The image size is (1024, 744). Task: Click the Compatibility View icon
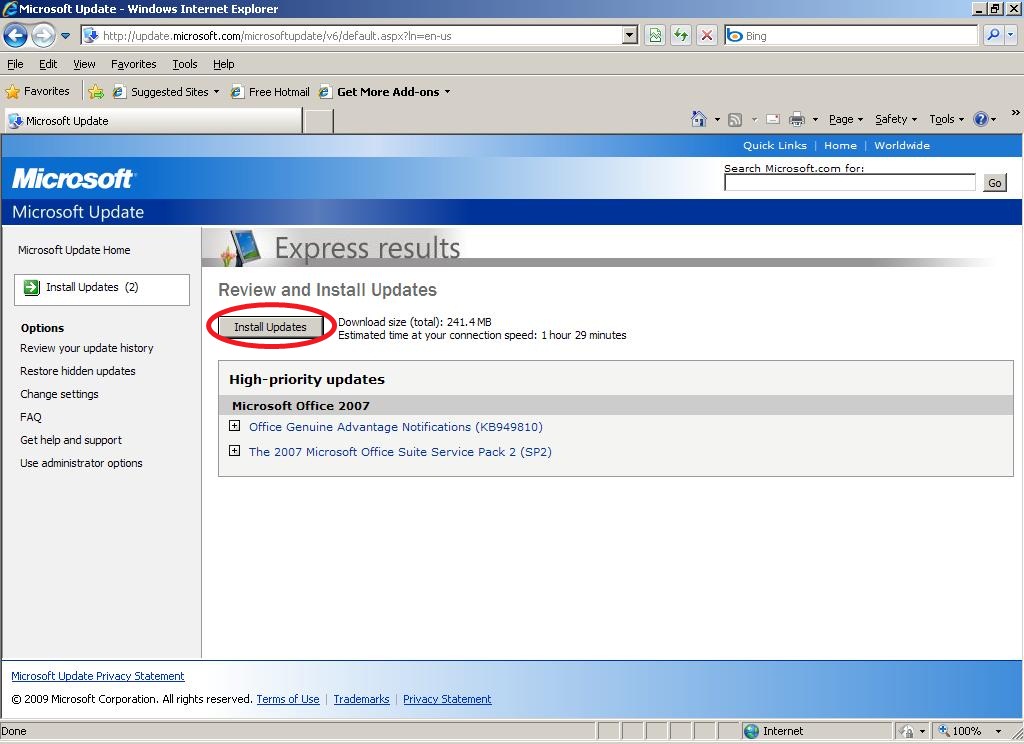point(655,36)
